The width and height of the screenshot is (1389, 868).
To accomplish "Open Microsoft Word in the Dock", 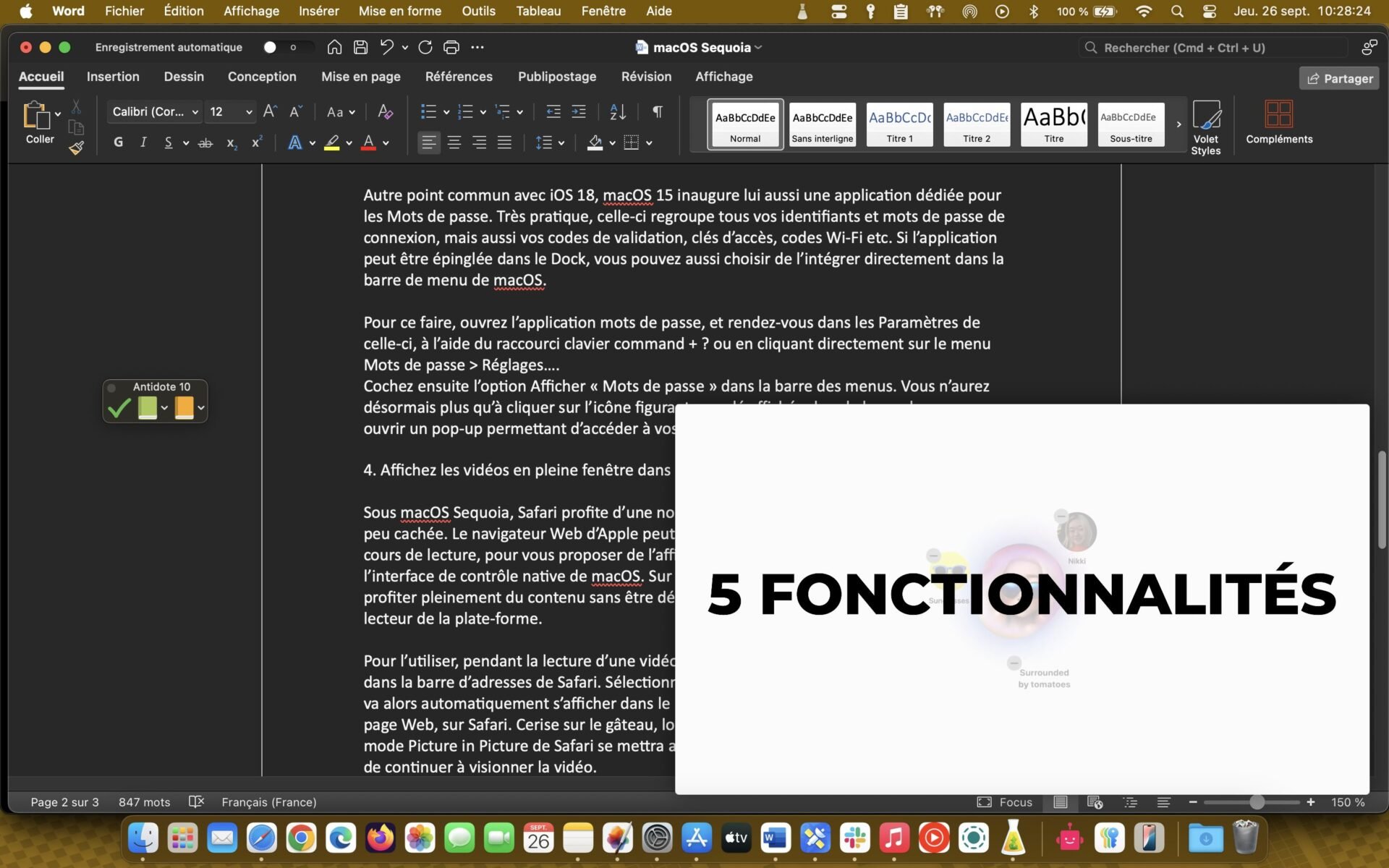I will 776,838.
